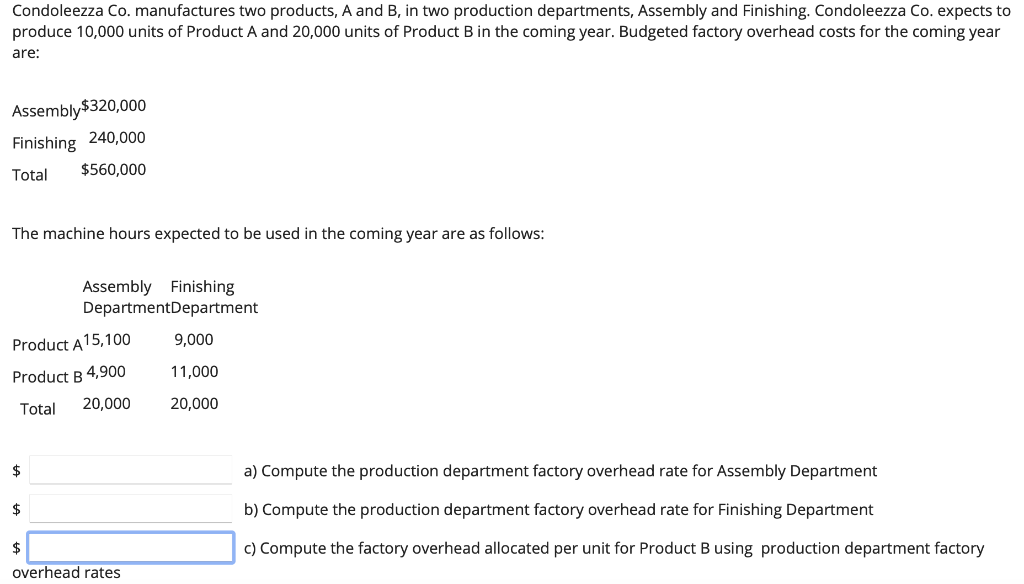This screenshot has height=584, width=1024.
Task: Select the 'overhead rates' text below part c
Action: coord(66,572)
